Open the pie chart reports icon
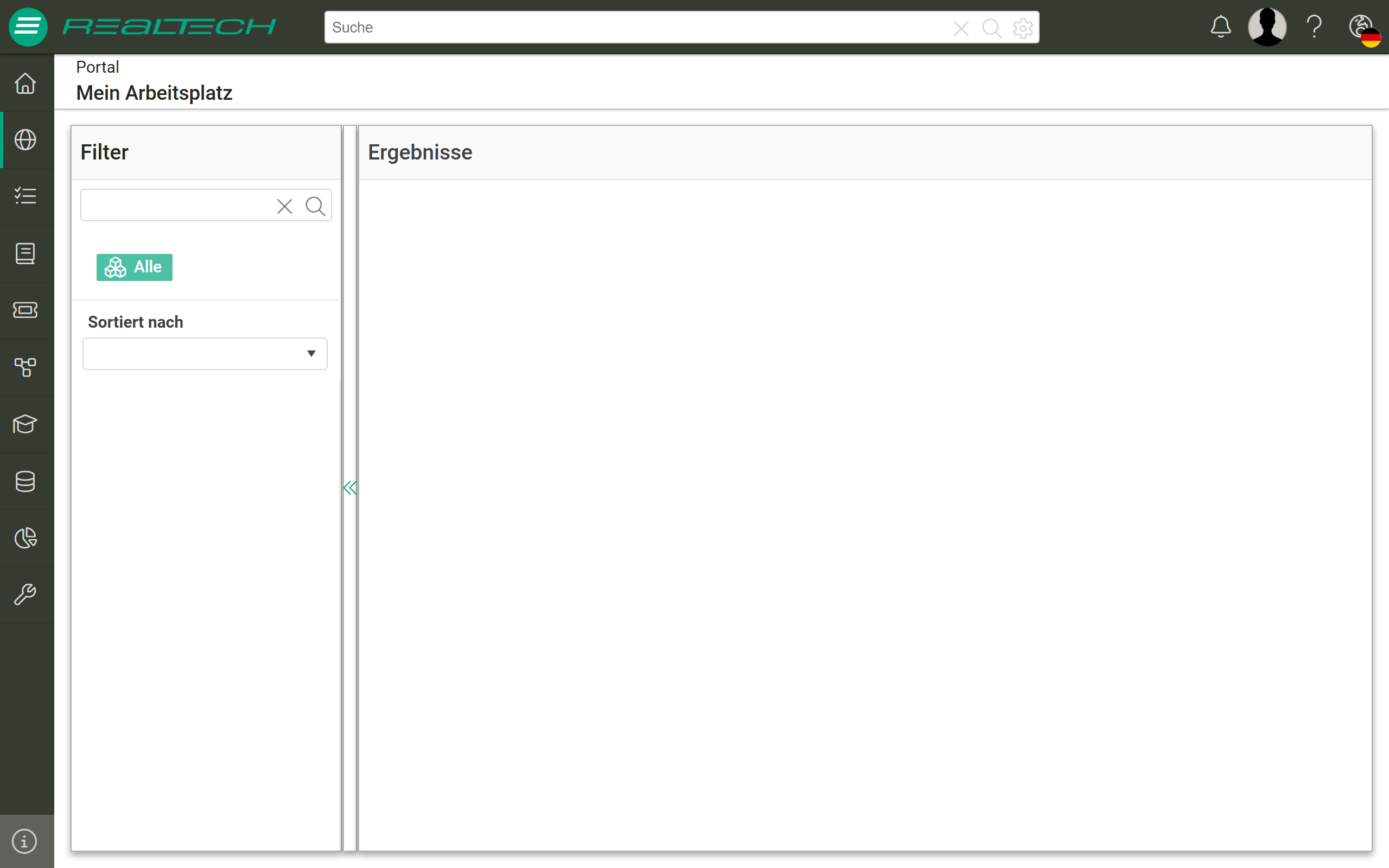 26,538
